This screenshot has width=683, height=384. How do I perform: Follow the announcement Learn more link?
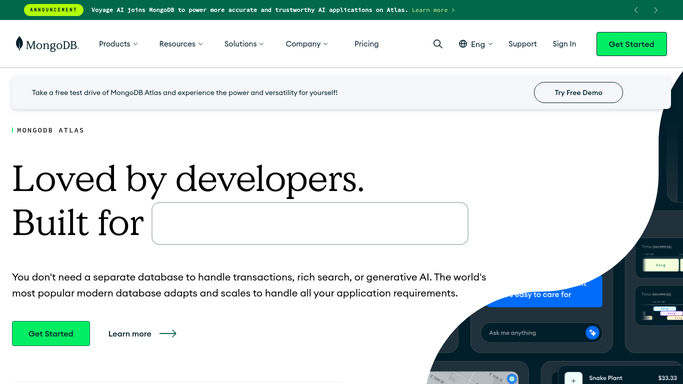(x=433, y=10)
